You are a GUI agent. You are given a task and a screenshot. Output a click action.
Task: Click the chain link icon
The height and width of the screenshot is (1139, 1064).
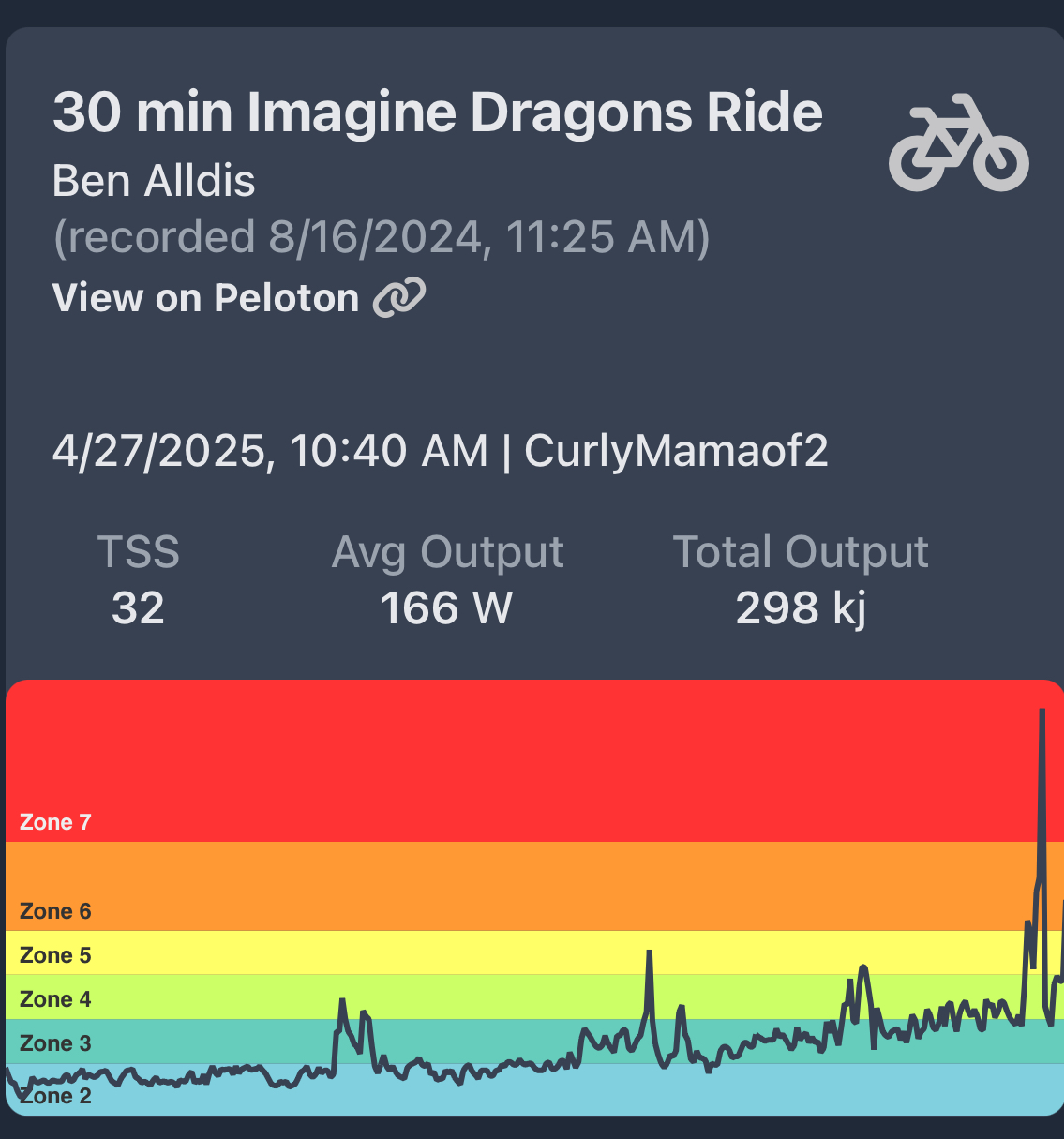point(399,298)
